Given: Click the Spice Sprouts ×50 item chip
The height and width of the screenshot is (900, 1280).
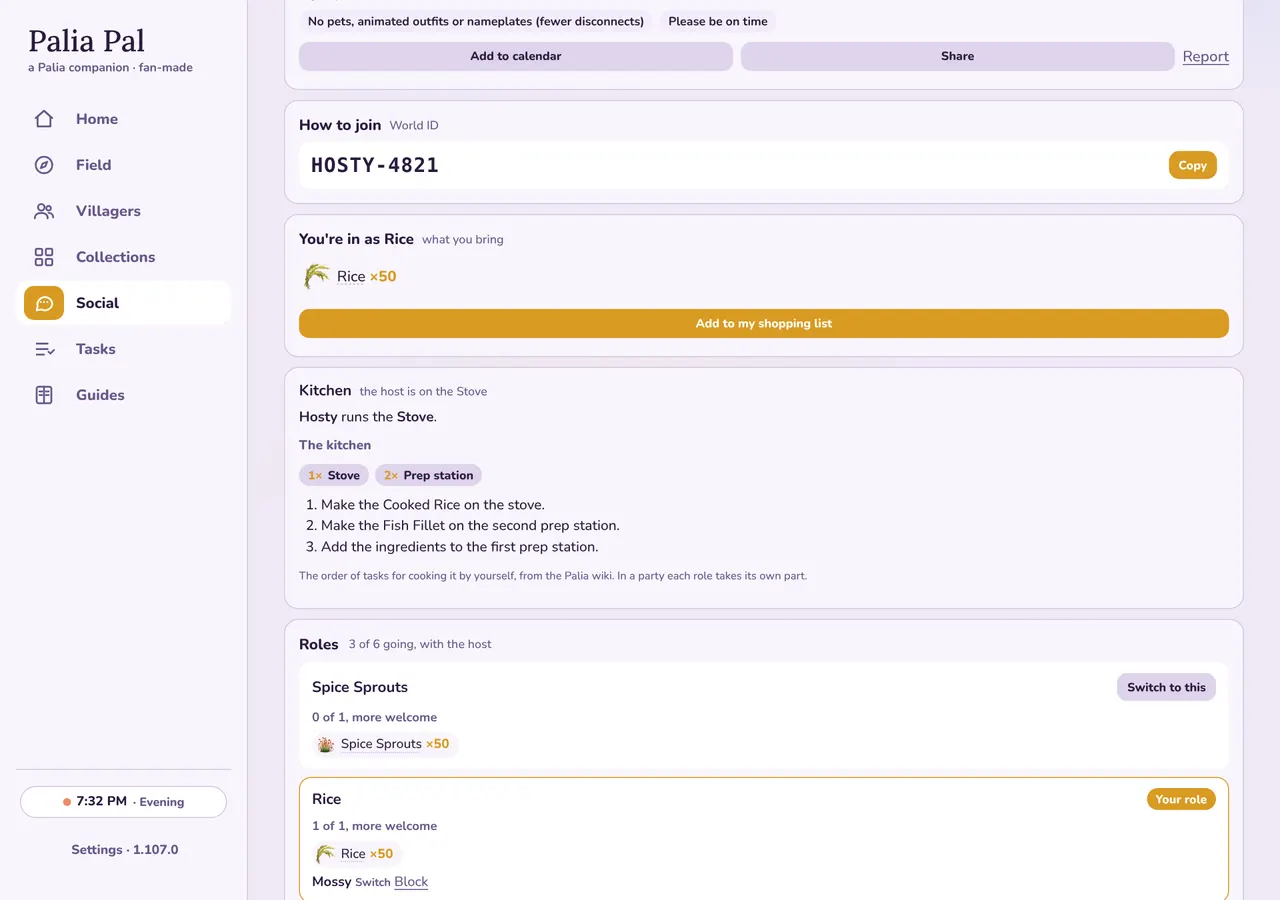Looking at the screenshot, I should coord(385,744).
